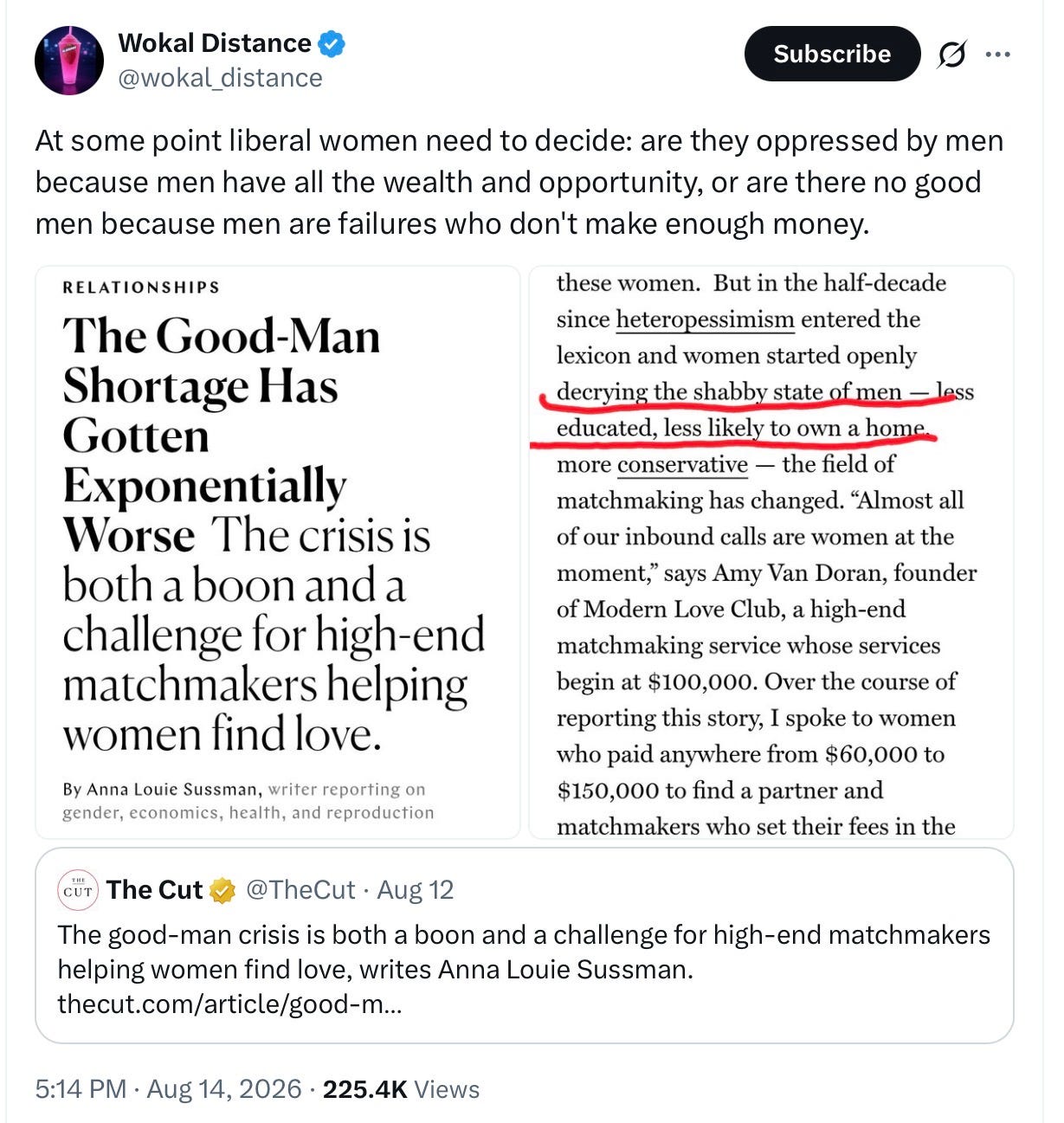The width and height of the screenshot is (1064, 1123).
Task: Open the @wokal_distance handle link
Action: [x=220, y=78]
